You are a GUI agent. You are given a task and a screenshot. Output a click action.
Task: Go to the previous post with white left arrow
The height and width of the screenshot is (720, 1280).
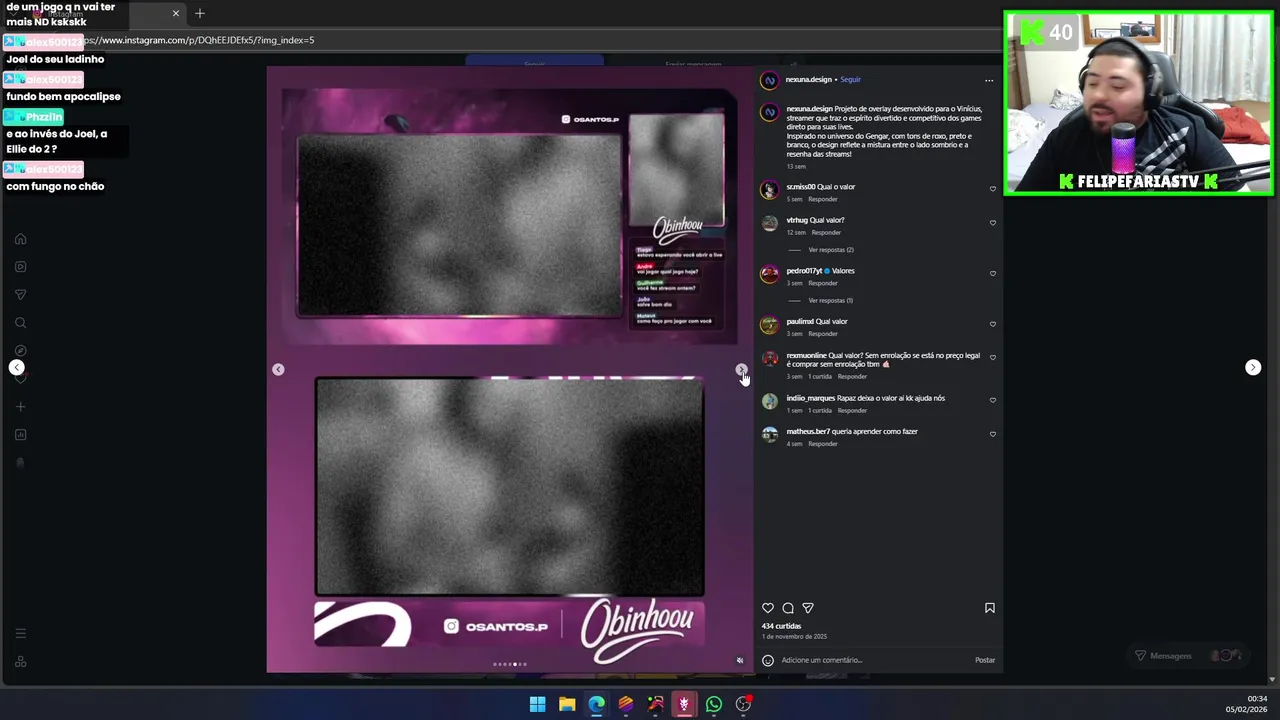17,367
